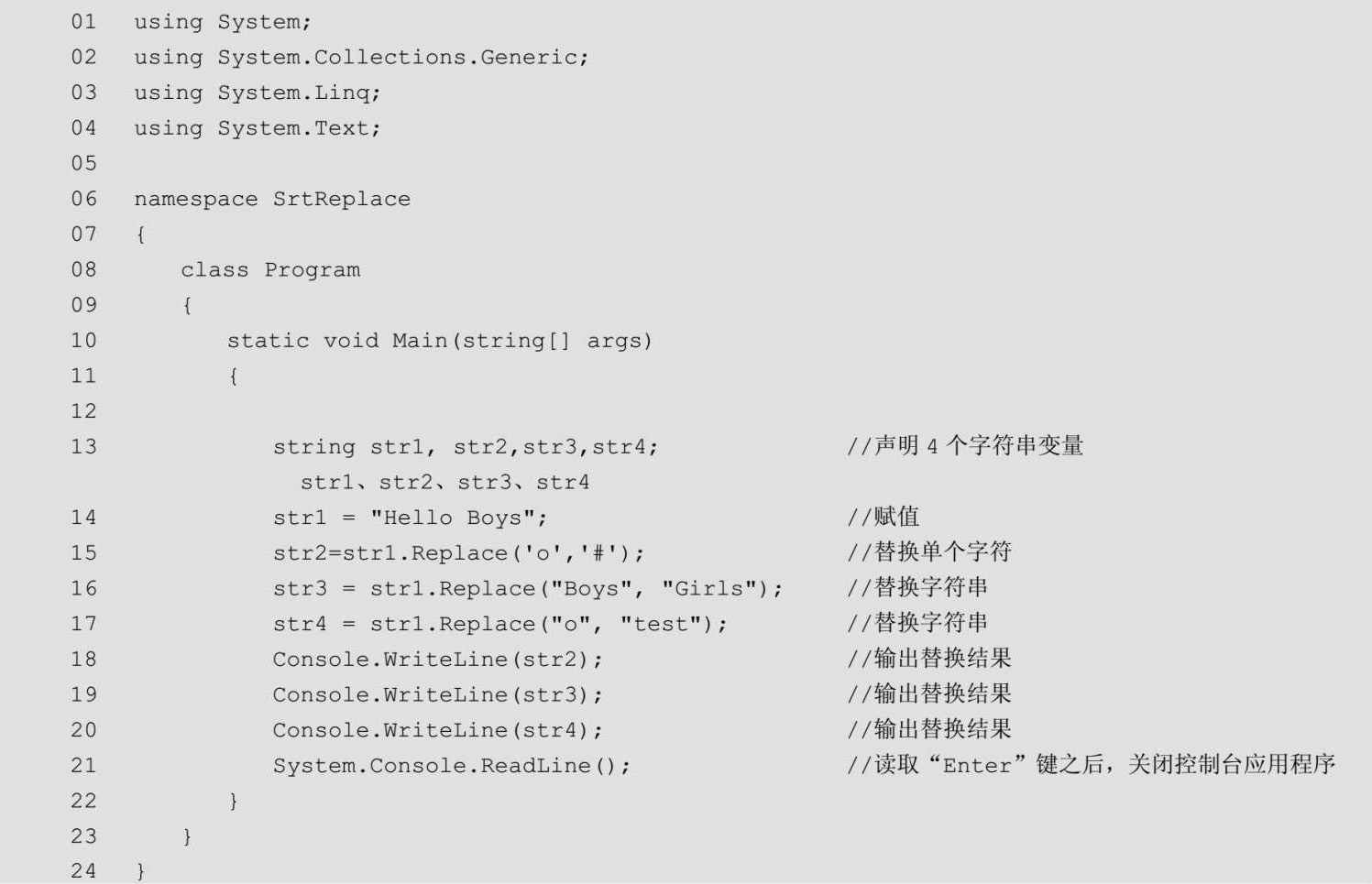Click Console.WriteLine(str2) statement
Screen dimensions: 1372x884
[x=437, y=660]
